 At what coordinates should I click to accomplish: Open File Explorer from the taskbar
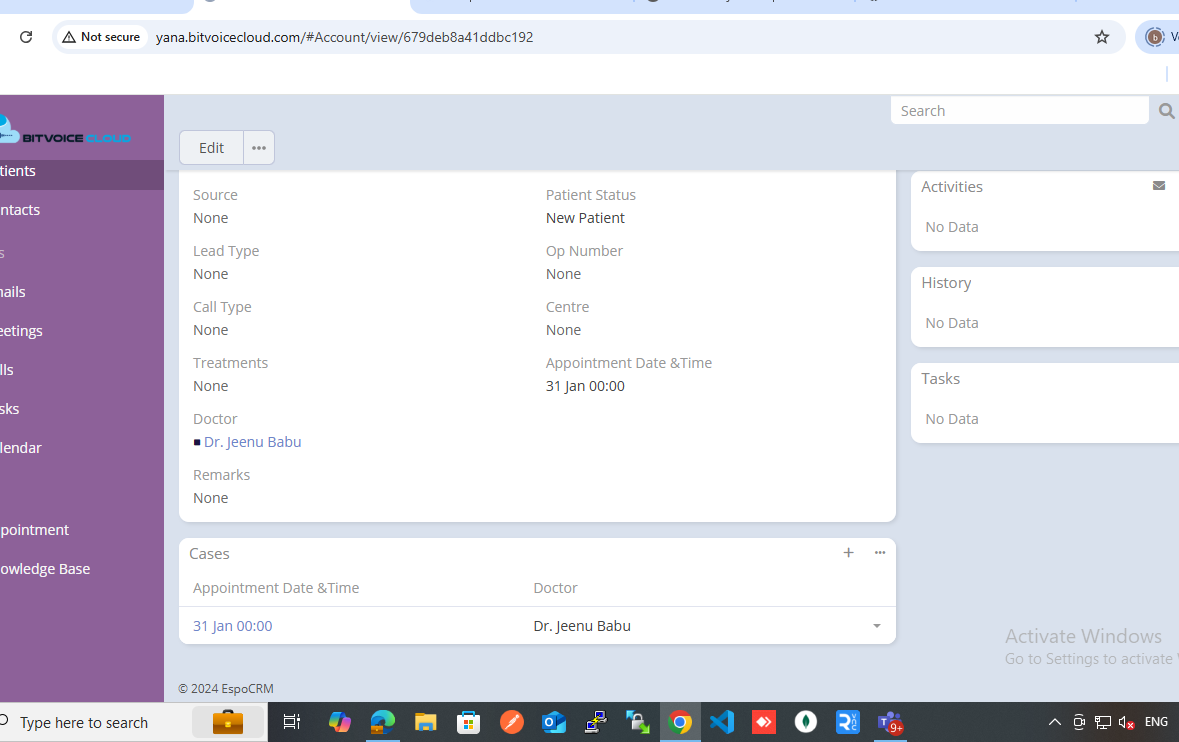coord(426,722)
